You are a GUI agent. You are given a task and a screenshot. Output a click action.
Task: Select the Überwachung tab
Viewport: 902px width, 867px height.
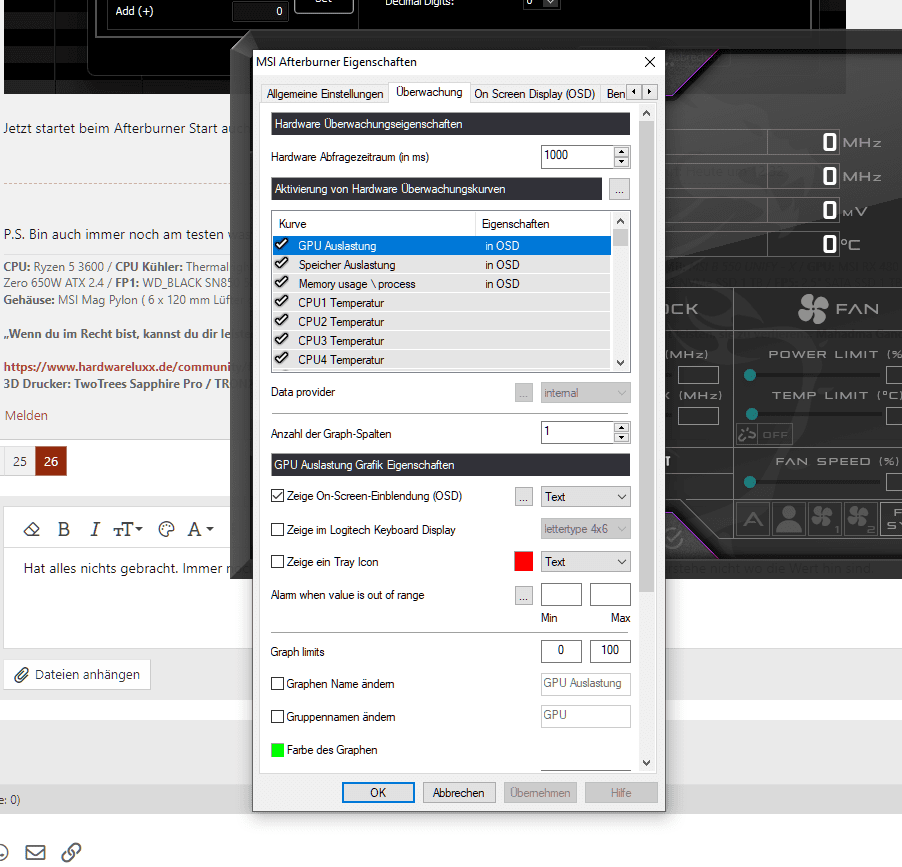429,92
